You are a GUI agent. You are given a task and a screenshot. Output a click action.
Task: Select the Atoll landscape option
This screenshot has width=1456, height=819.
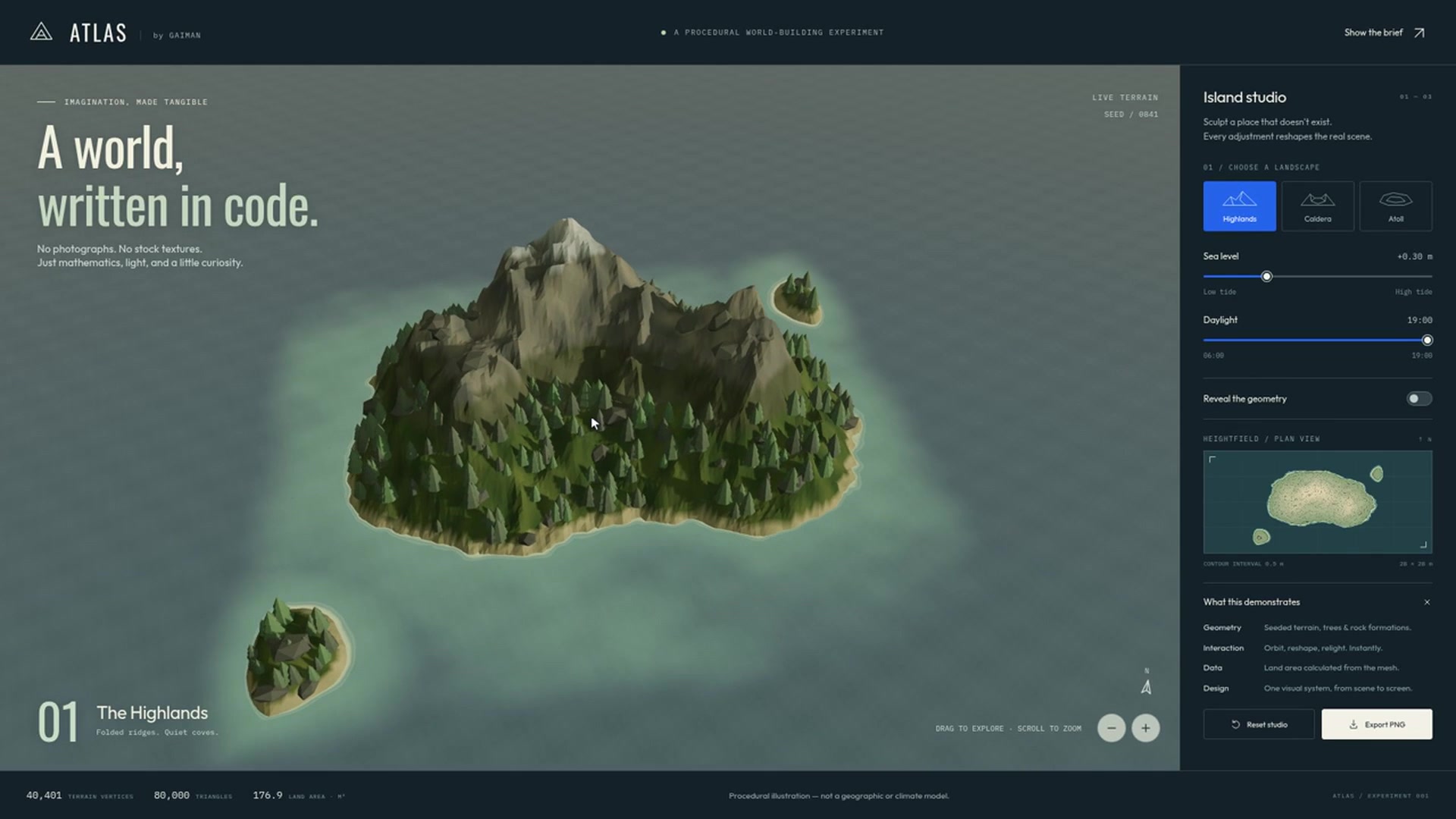(x=1395, y=206)
